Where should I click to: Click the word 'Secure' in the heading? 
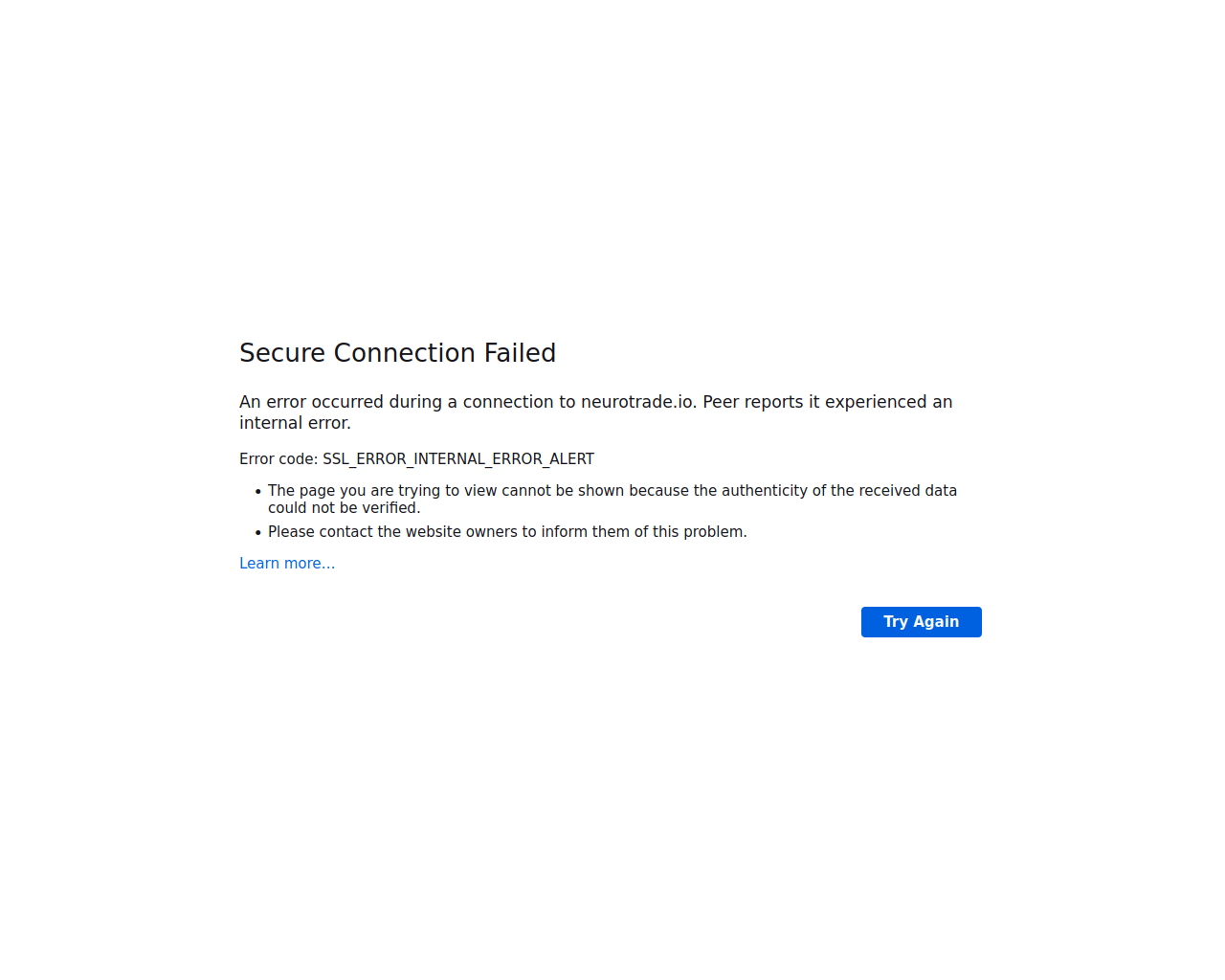click(x=282, y=353)
